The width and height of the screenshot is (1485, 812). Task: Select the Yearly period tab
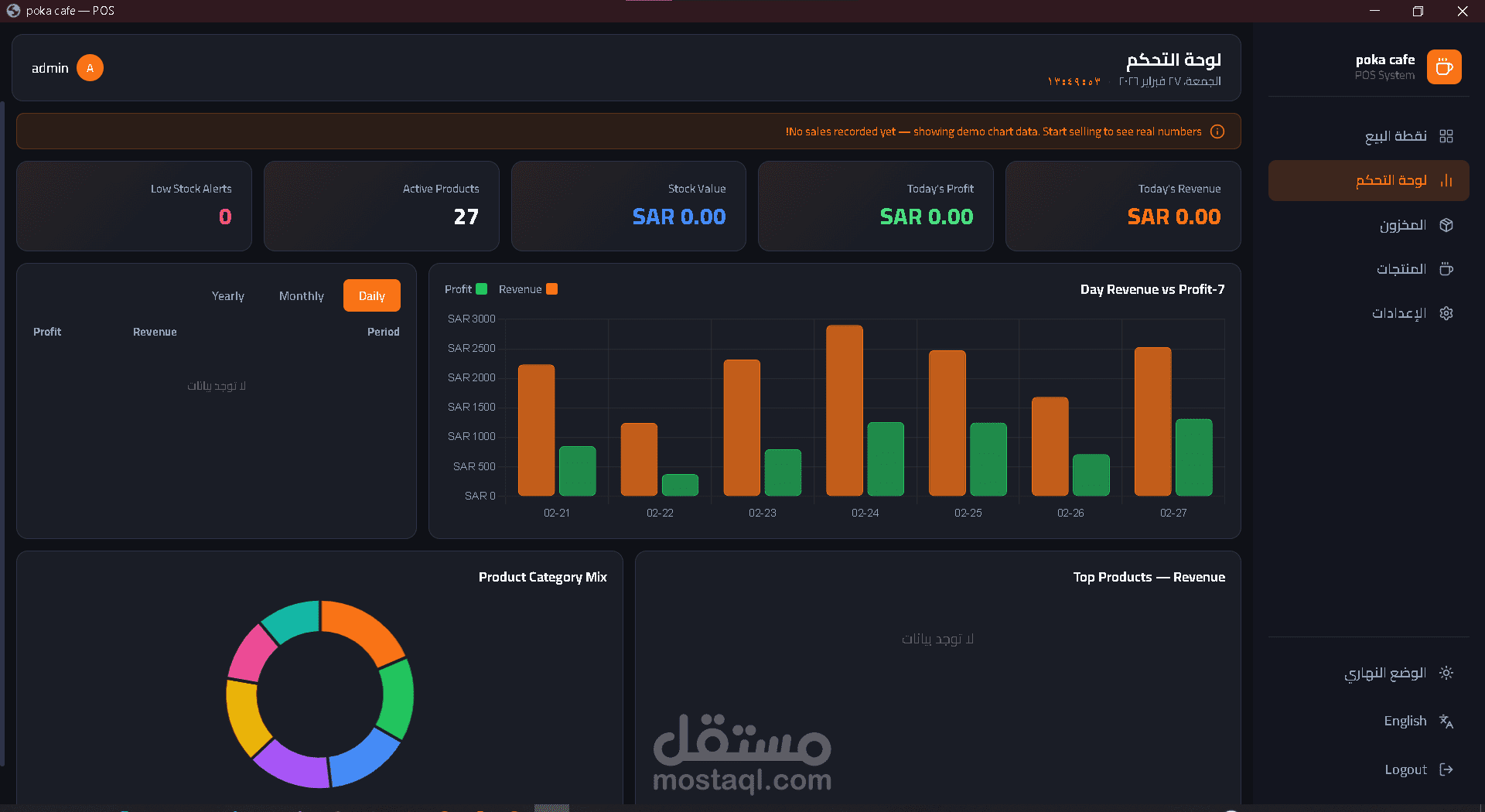[228, 295]
